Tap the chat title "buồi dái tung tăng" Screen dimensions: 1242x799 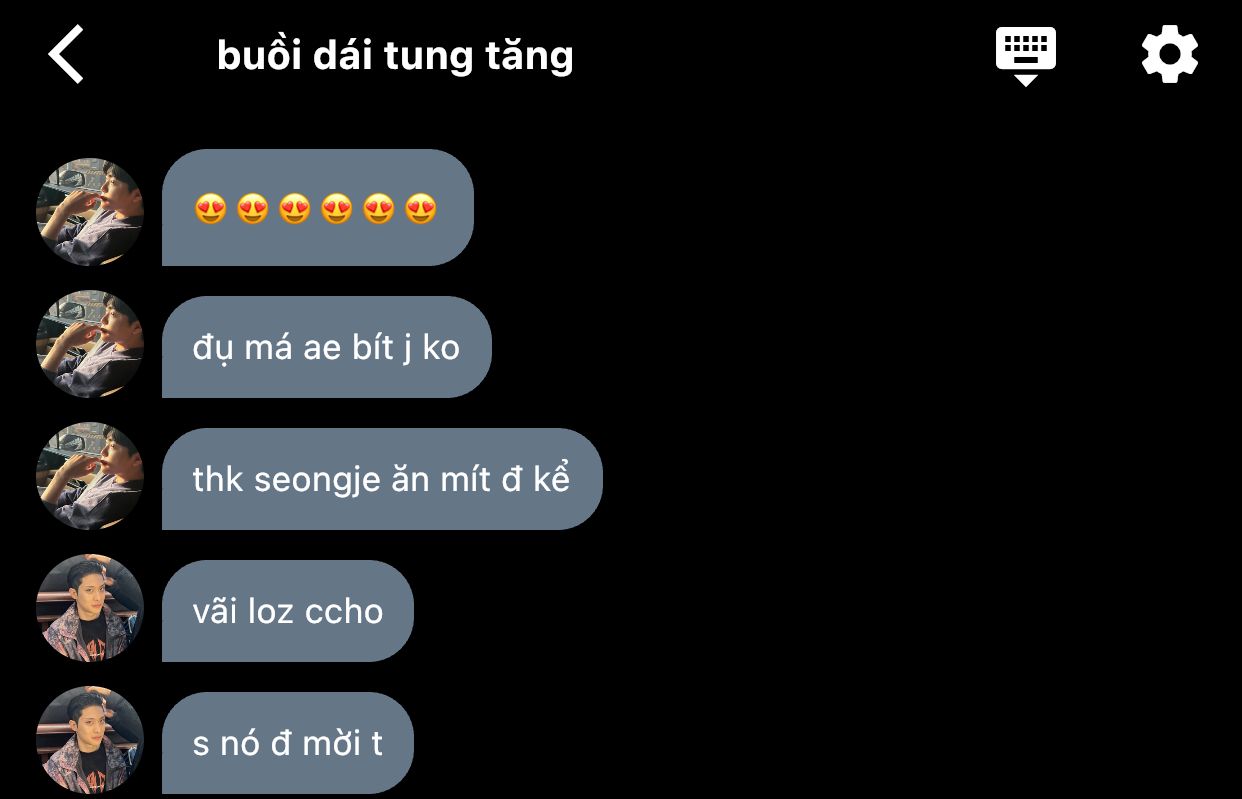tap(395, 55)
